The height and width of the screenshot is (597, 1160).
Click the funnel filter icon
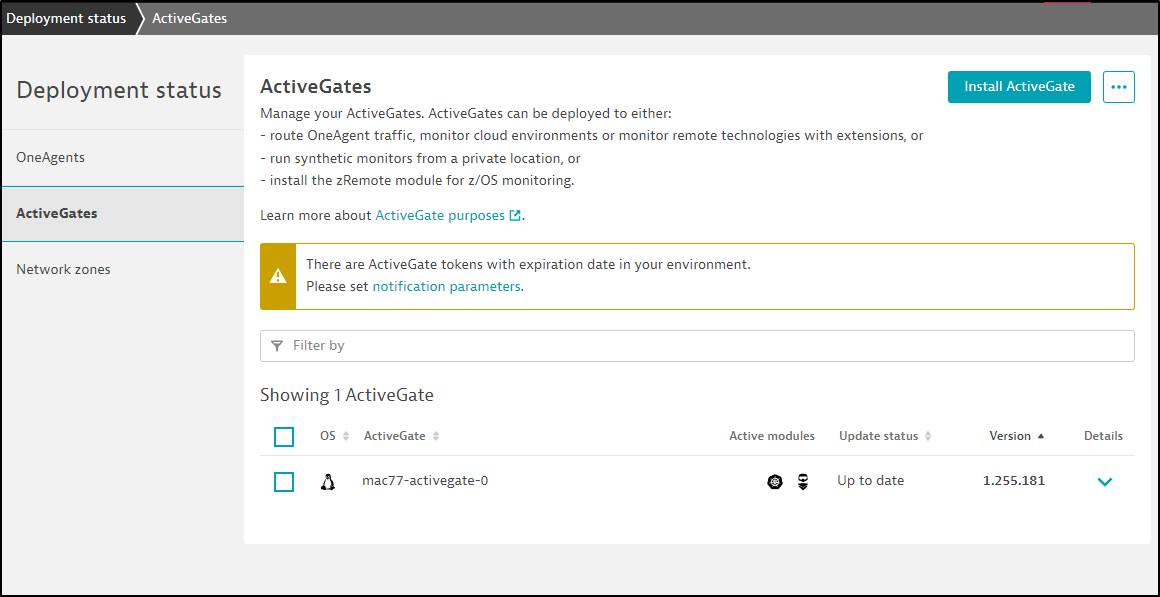click(x=277, y=345)
